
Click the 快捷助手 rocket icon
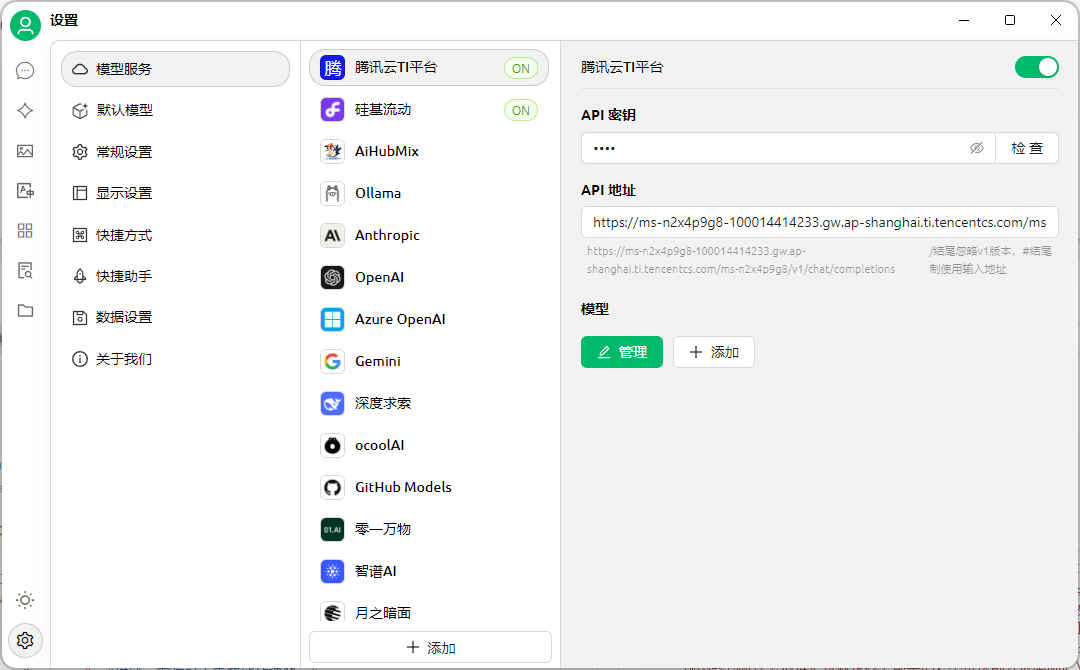(80, 276)
